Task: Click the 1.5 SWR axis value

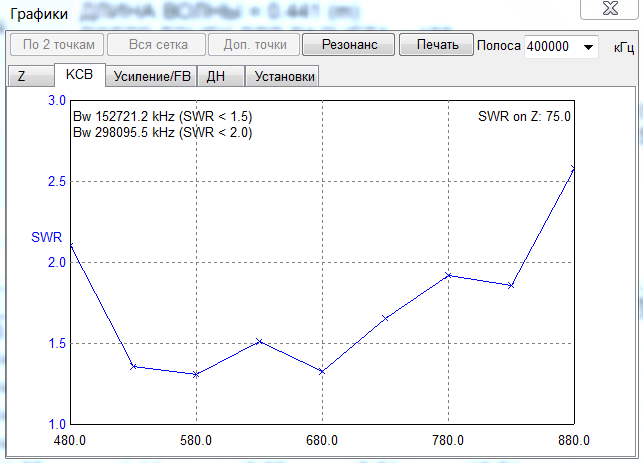Action: (x=57, y=343)
